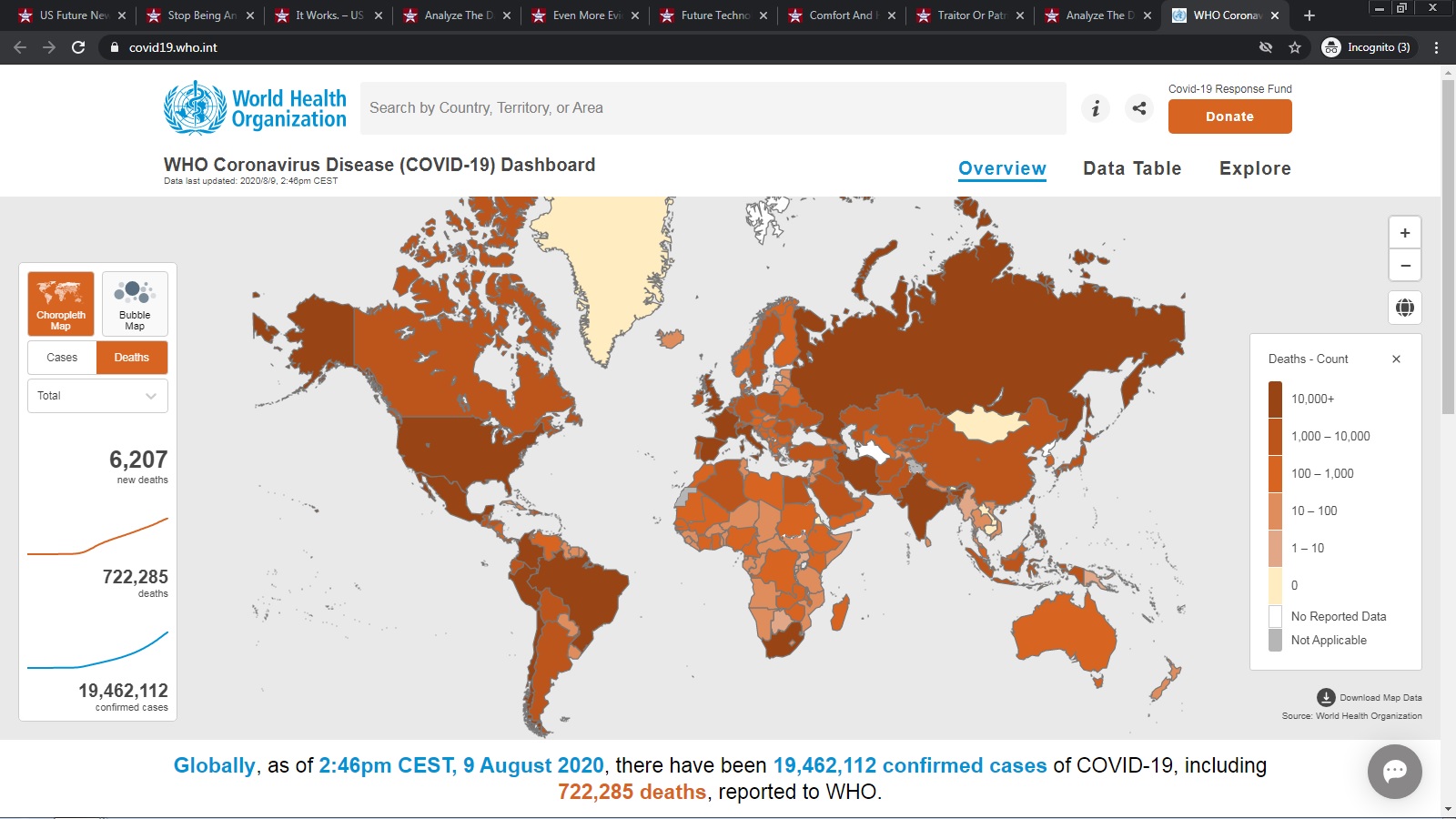This screenshot has height=819, width=1456.
Task: Switch to Choropleth Map view
Action: (x=61, y=304)
